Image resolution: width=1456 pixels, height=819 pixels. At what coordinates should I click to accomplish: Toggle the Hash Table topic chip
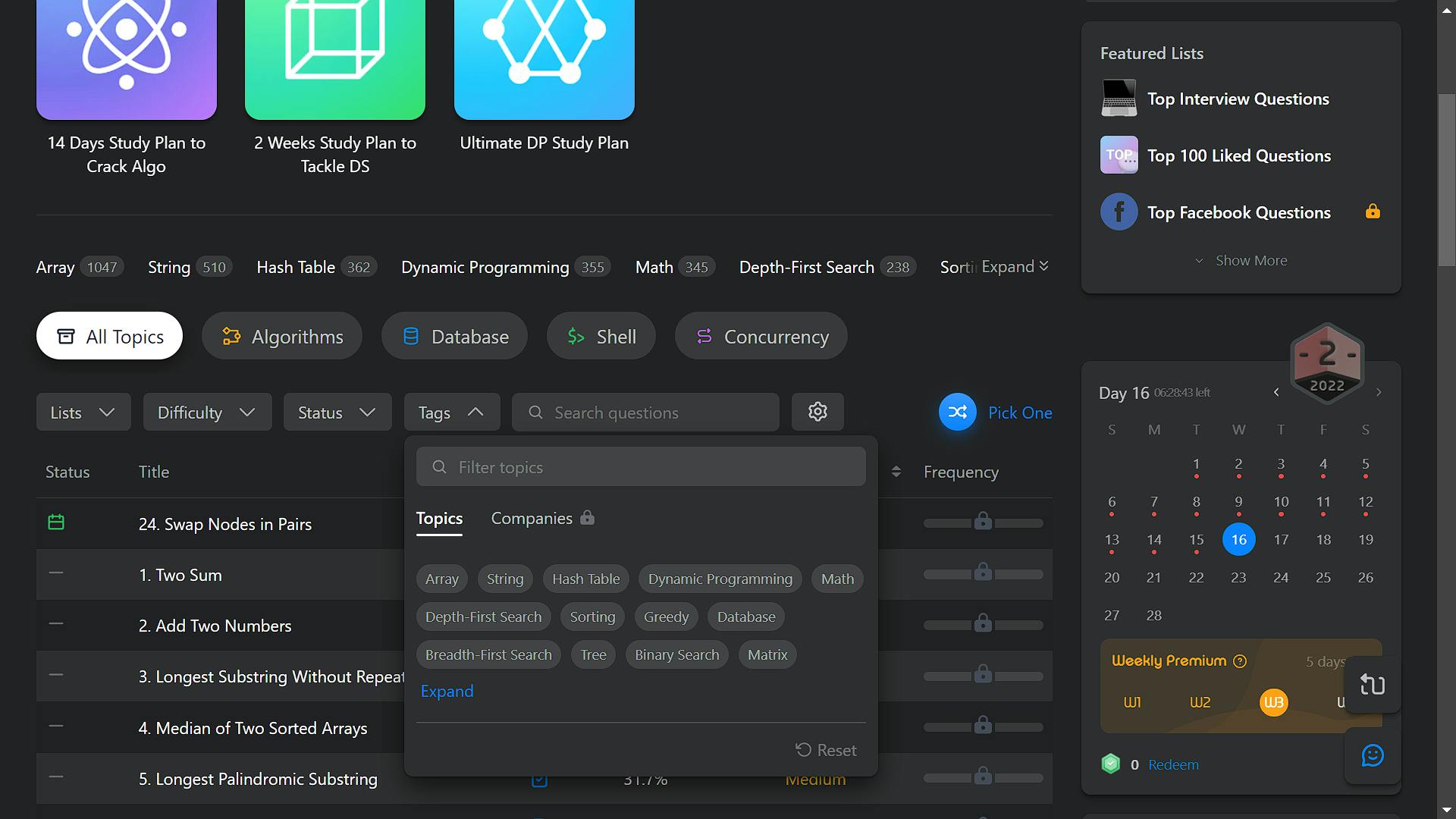586,579
